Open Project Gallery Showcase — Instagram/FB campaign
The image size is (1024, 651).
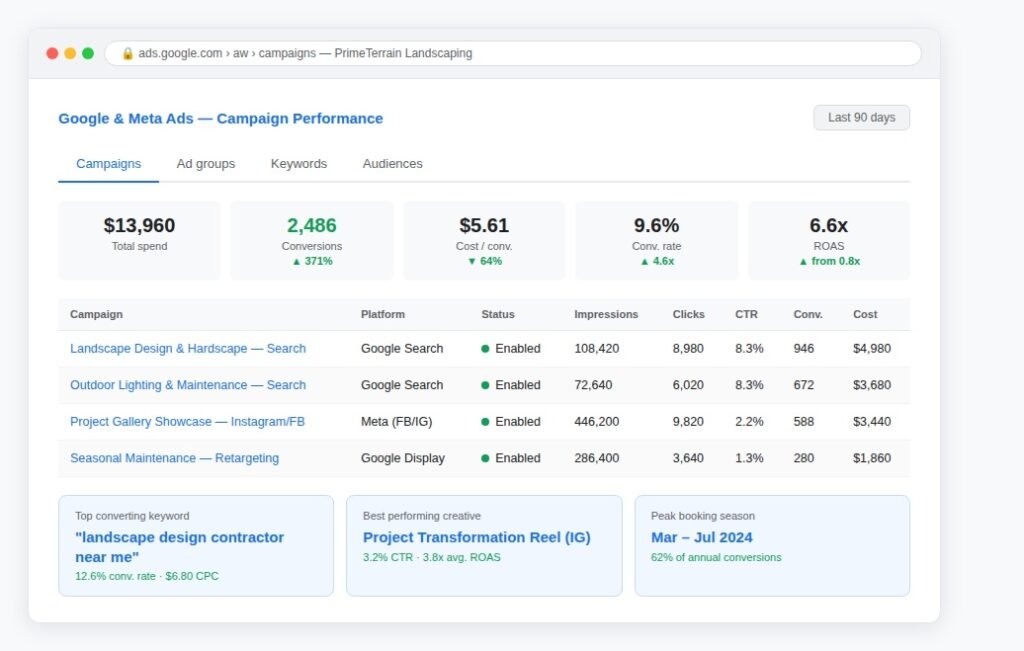coord(187,422)
